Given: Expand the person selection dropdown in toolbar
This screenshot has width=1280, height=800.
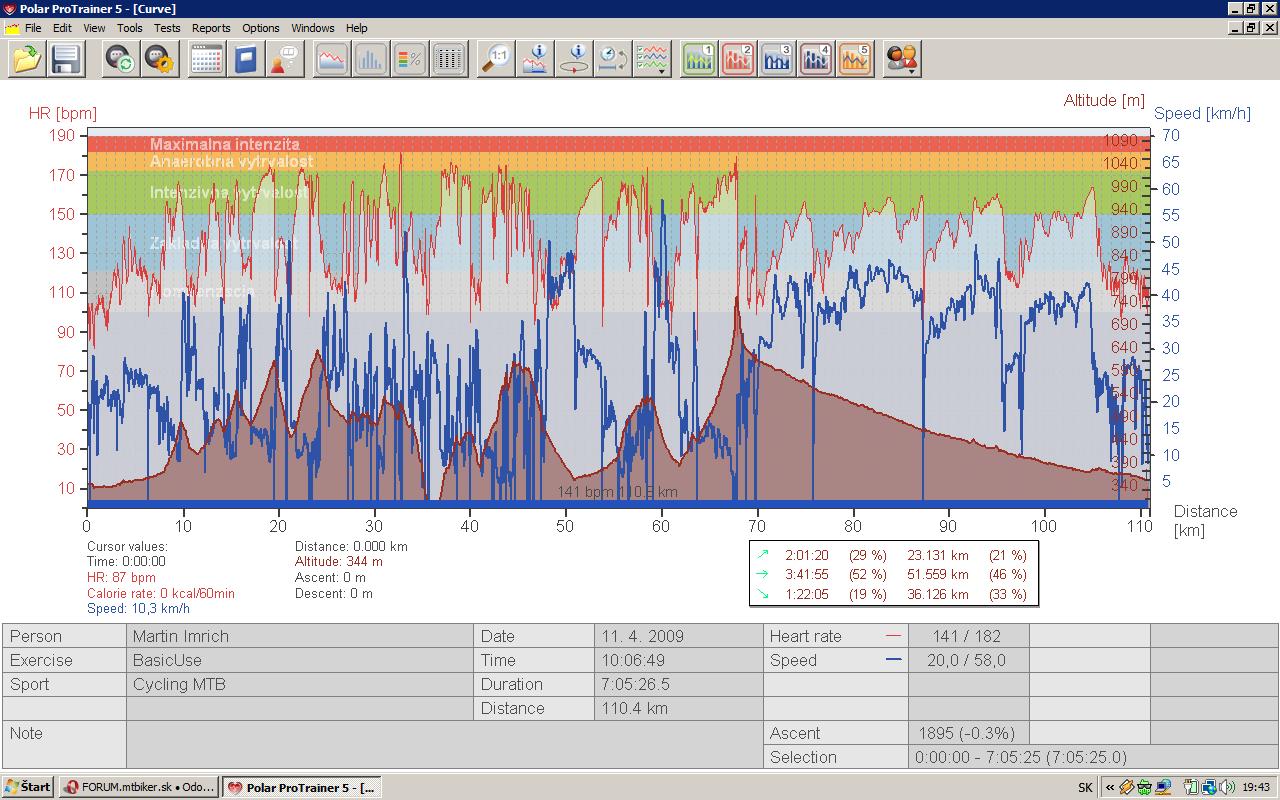Looking at the screenshot, I should click(x=902, y=59).
